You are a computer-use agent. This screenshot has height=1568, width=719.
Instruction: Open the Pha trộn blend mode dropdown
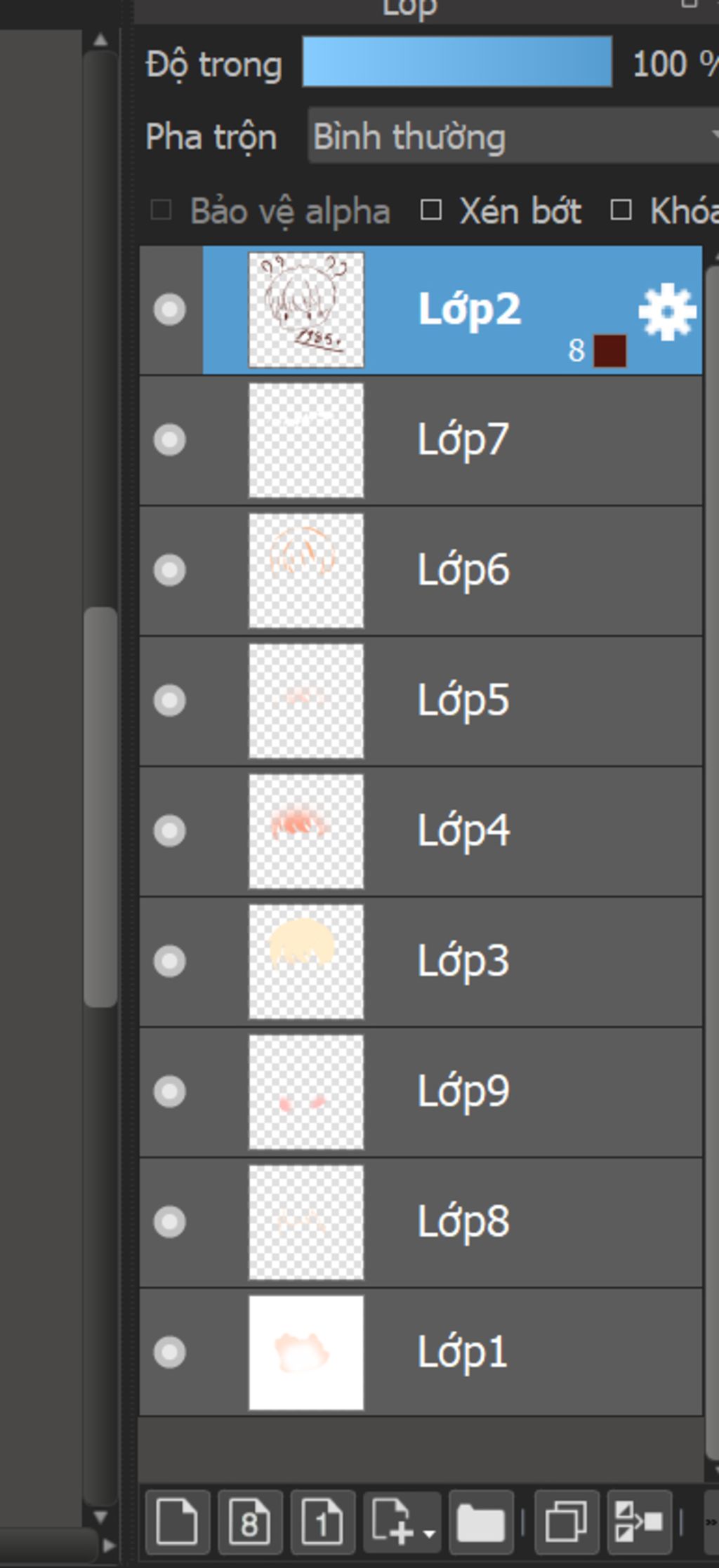pos(513,135)
